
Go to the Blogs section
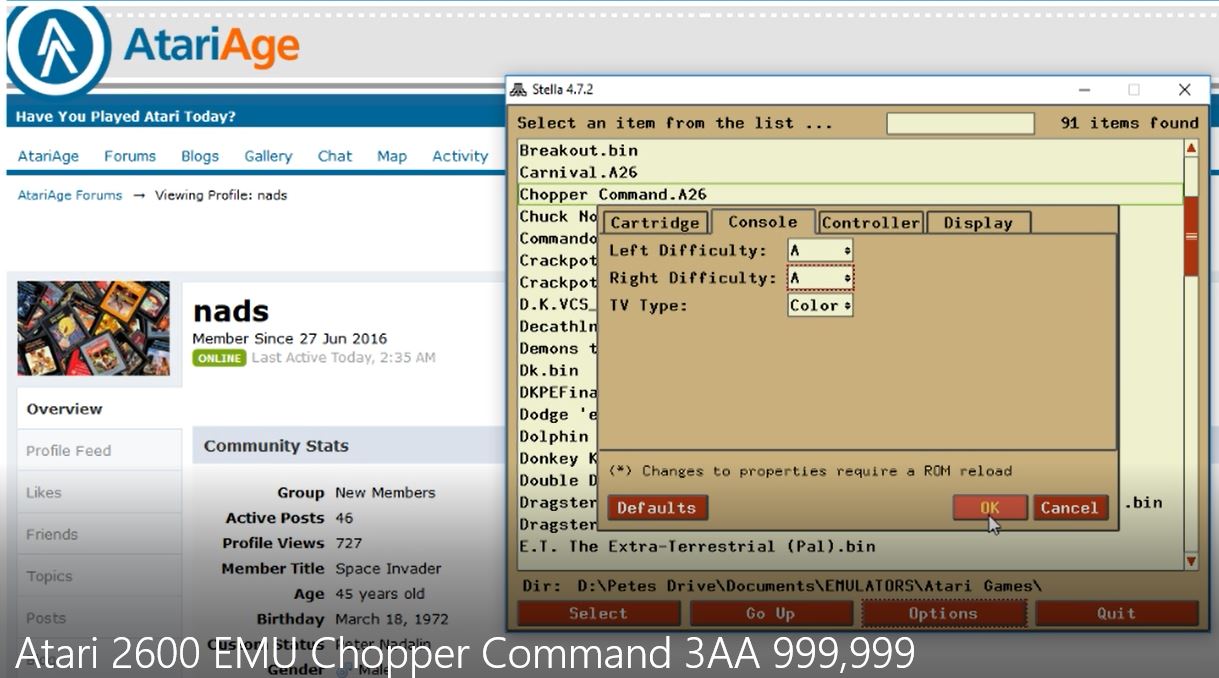tap(200, 156)
